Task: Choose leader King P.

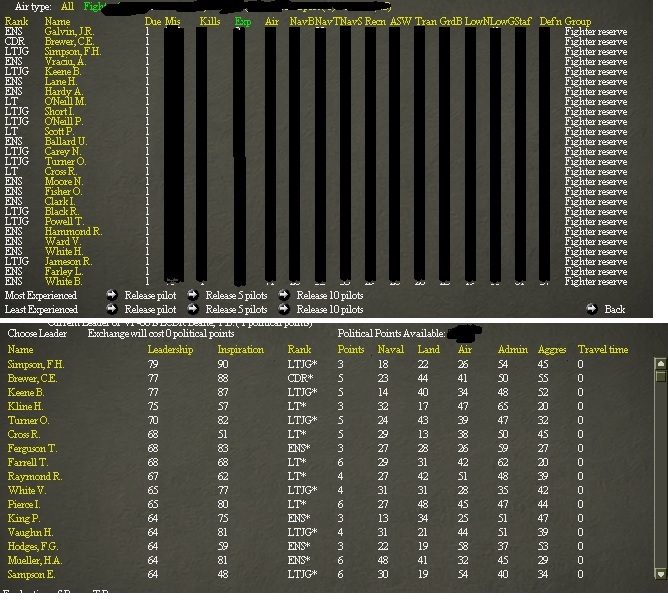Action: [24, 519]
